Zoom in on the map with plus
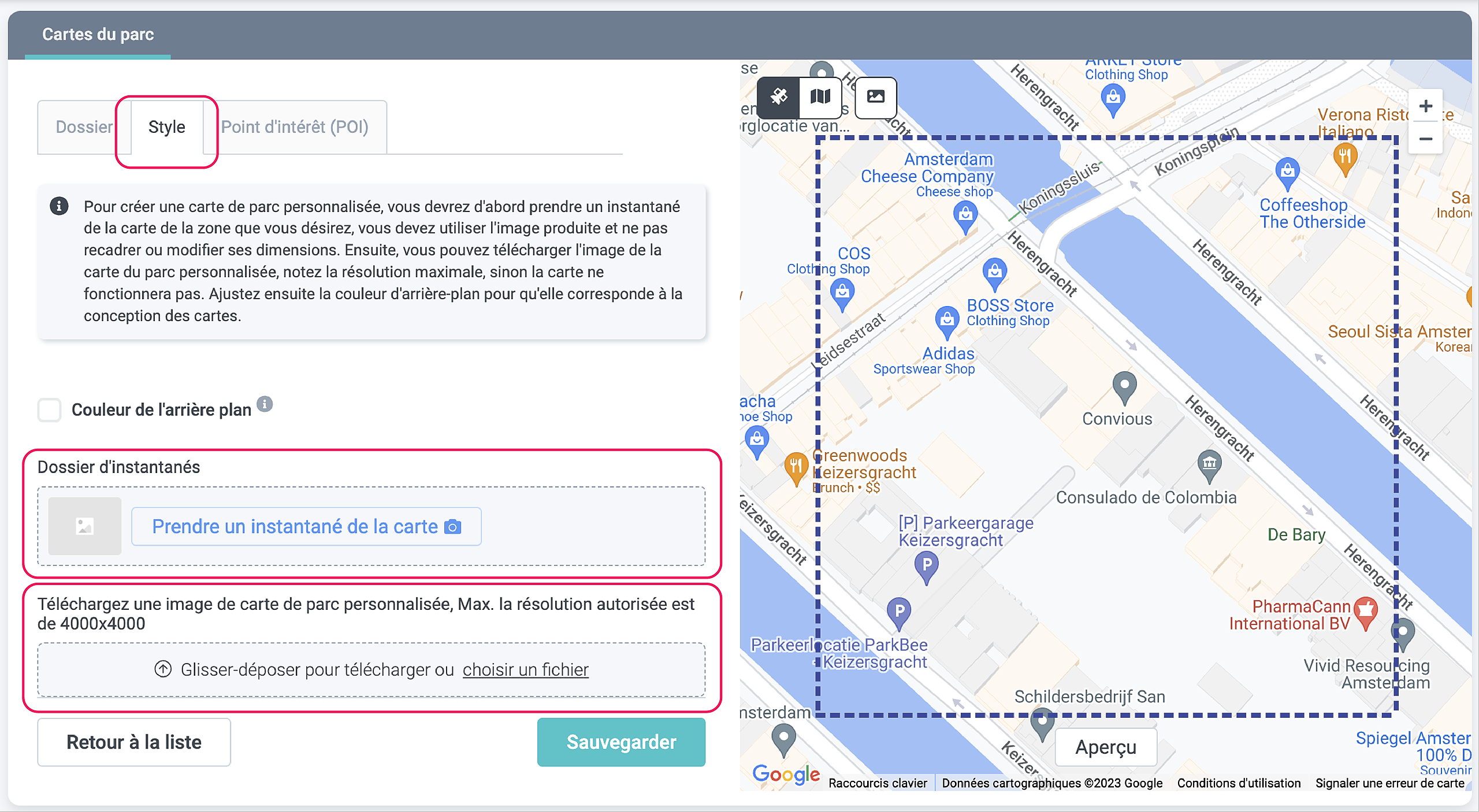 click(x=1425, y=106)
